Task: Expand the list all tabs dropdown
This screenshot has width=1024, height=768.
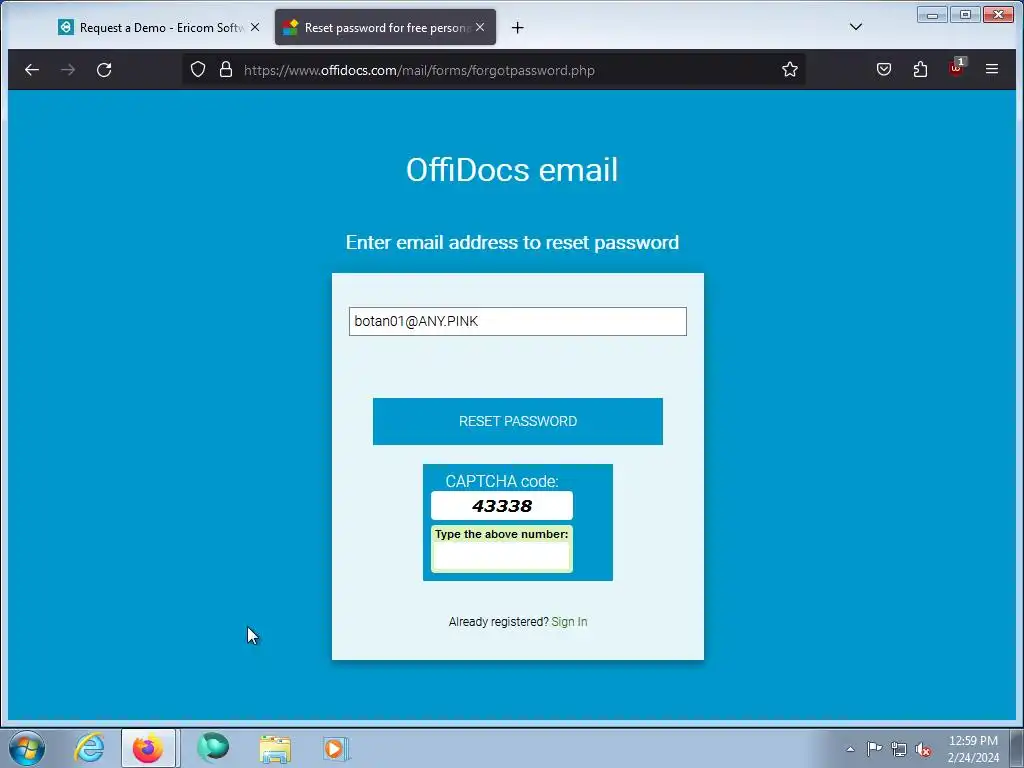Action: pyautogui.click(x=856, y=27)
